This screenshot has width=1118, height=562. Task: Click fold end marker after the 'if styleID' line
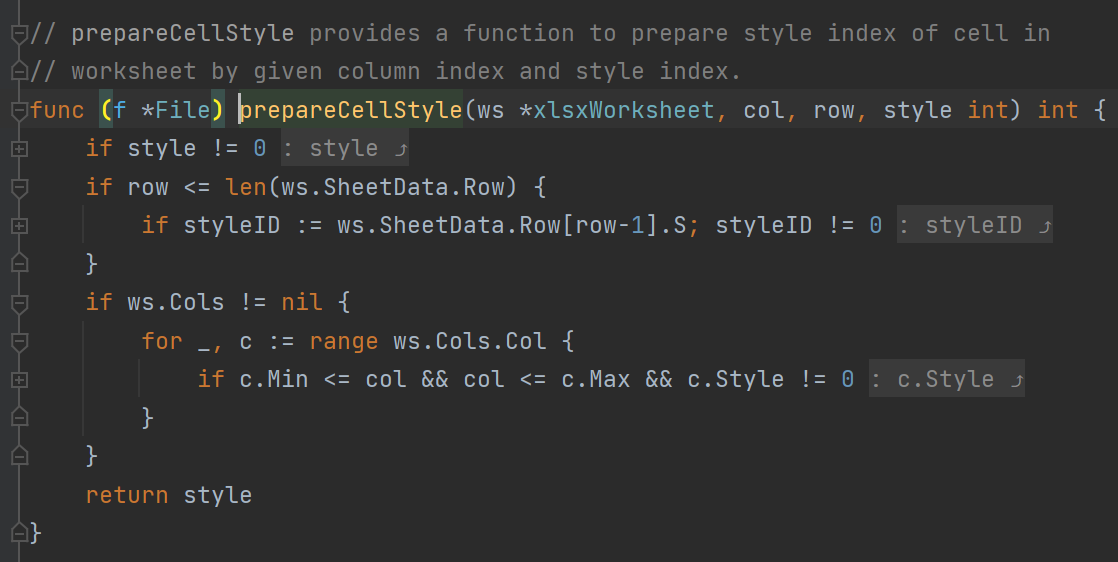(x=17, y=264)
